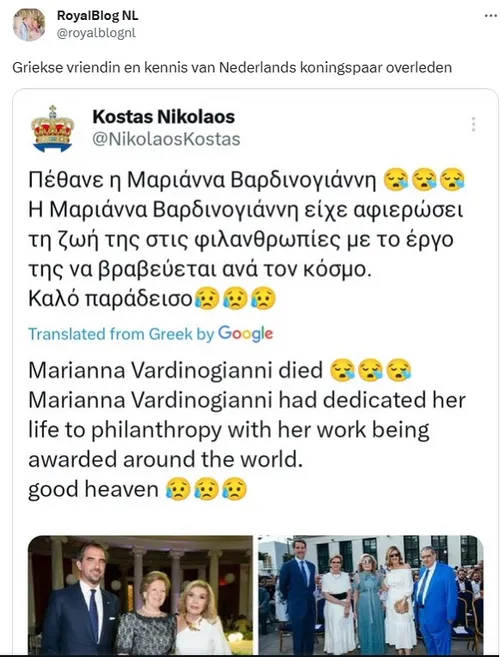Open the @royalblognl handle link
The height and width of the screenshot is (657, 500).
click(96, 33)
